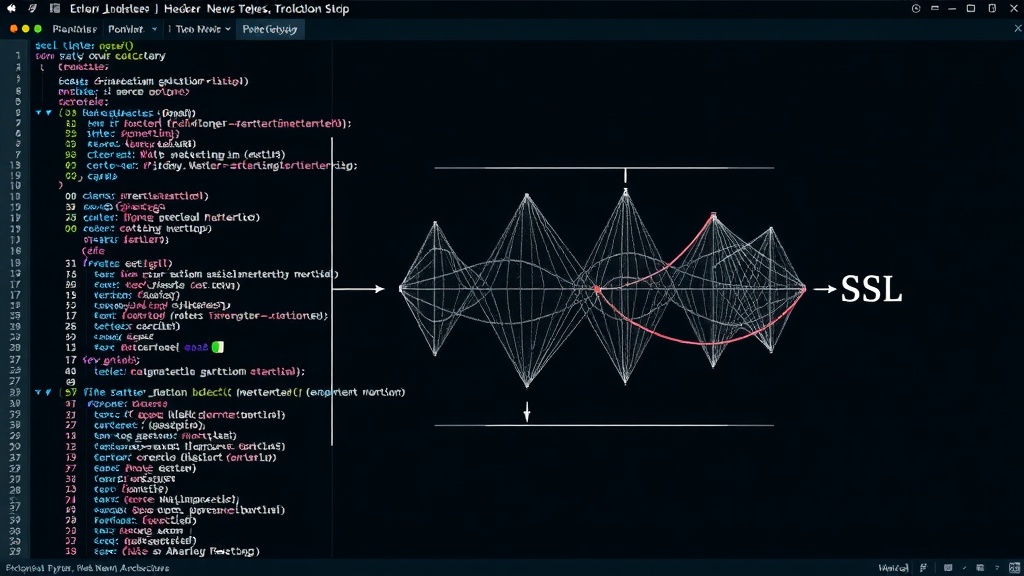The height and width of the screenshot is (576, 1024).
Task: Click the top code line starting with "seel"
Action: pos(84,46)
